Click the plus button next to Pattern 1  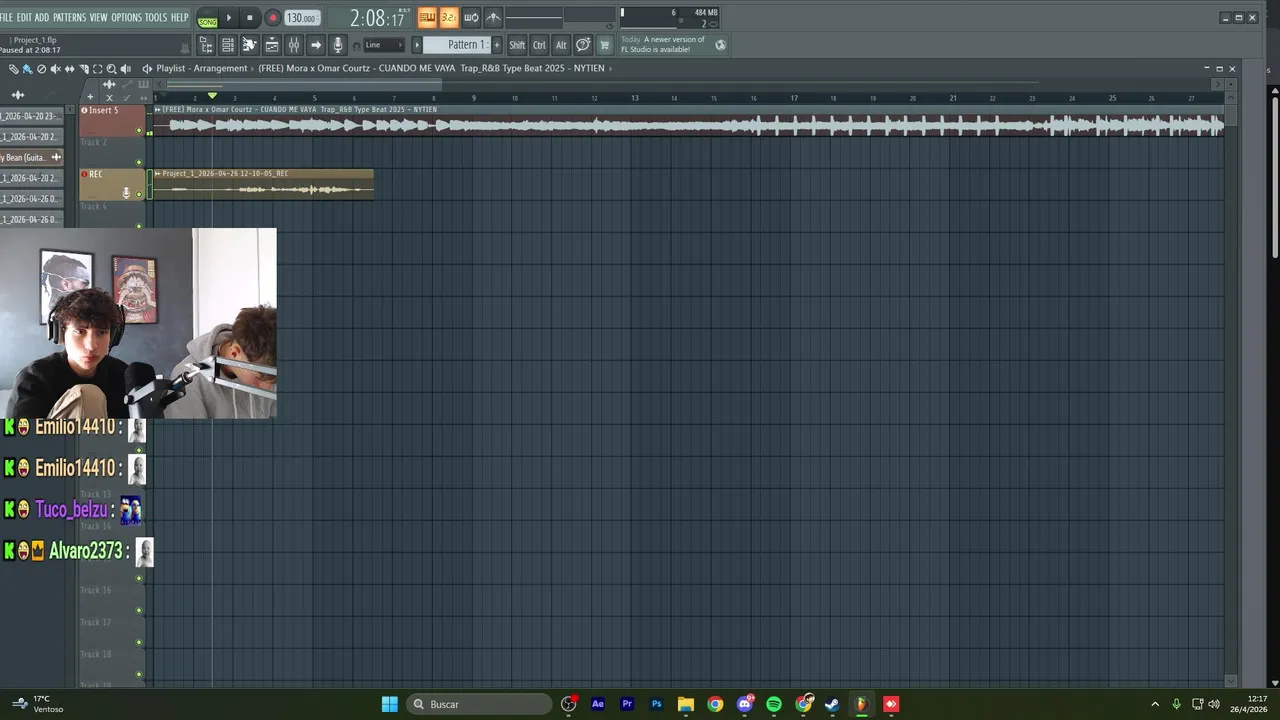pos(497,45)
